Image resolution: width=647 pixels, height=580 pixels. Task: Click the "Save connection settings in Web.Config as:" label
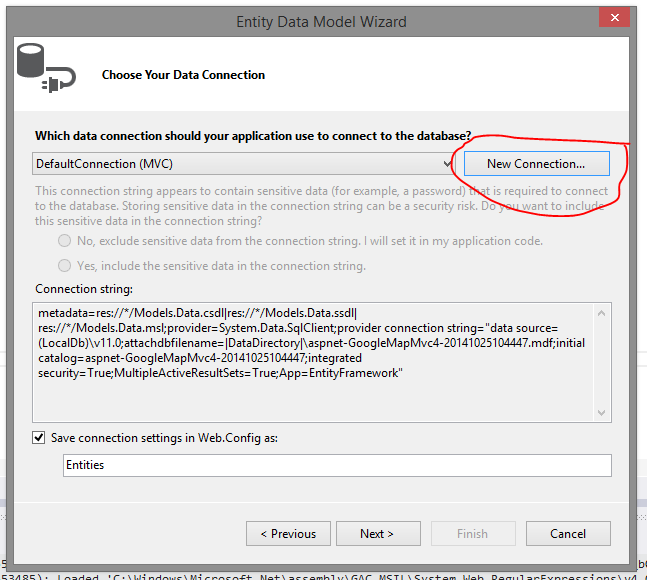tap(164, 438)
